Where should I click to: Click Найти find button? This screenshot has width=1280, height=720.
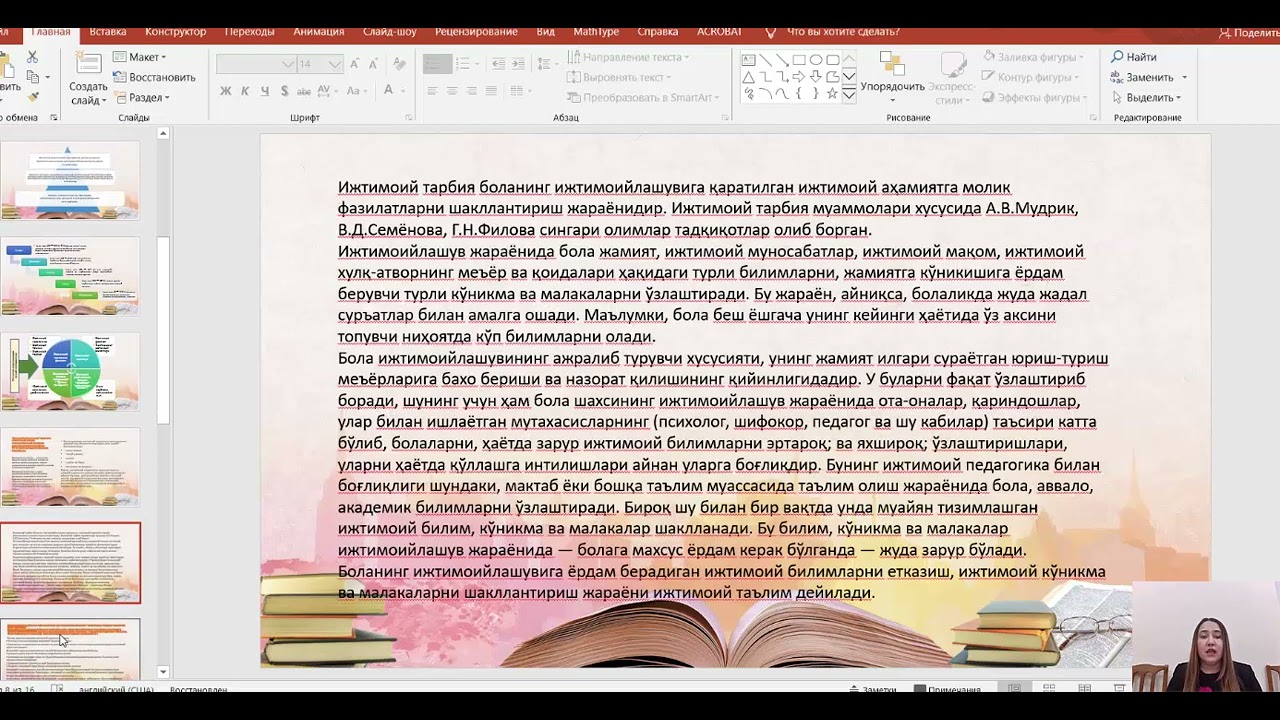coord(1134,57)
